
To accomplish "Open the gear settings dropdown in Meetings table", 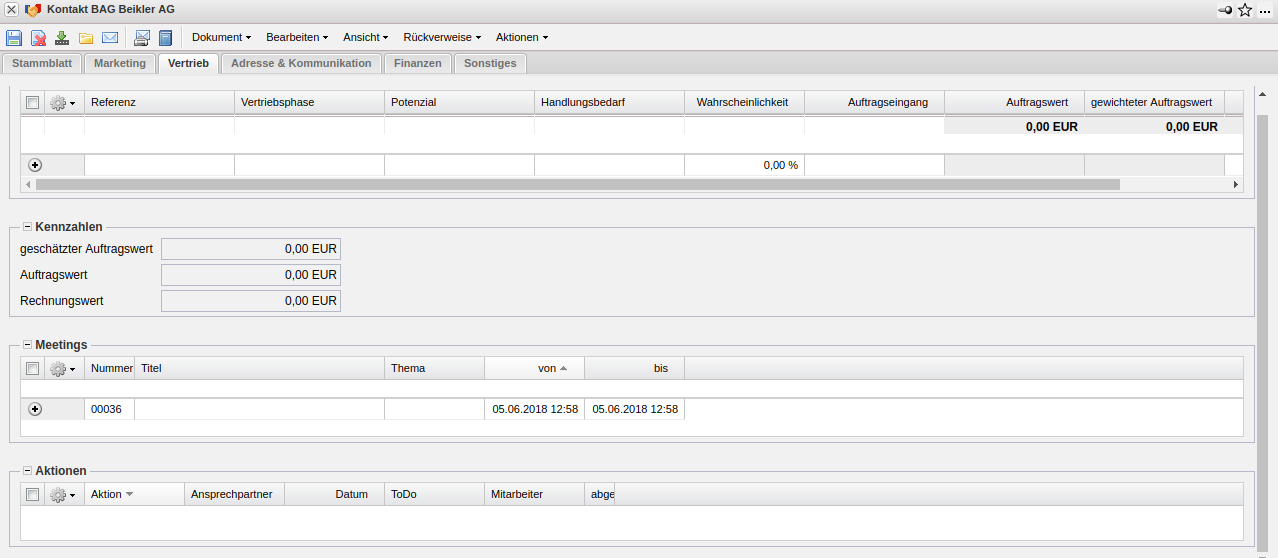I will (x=63, y=369).
